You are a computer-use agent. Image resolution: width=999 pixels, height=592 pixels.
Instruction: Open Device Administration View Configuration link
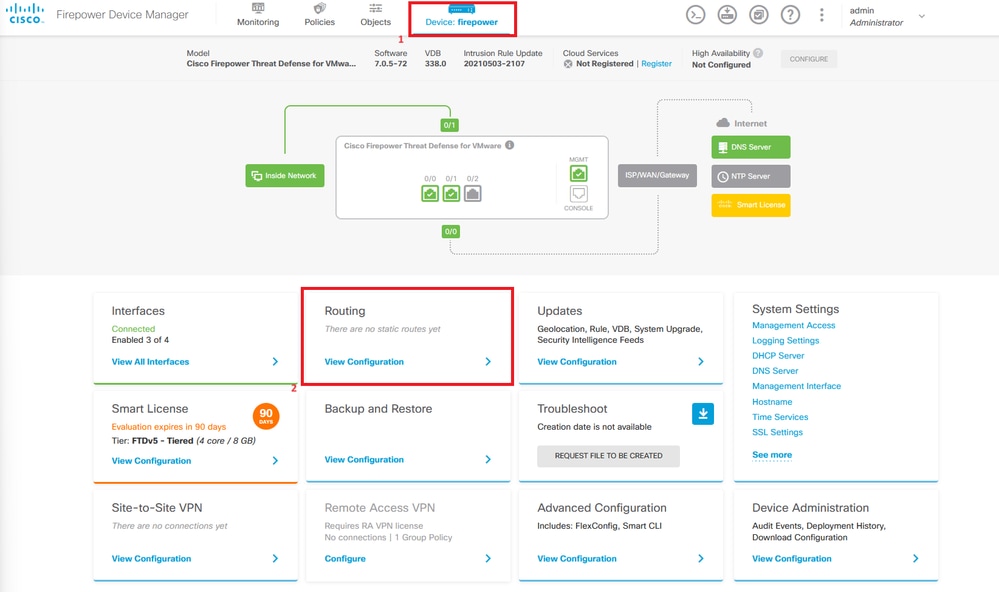pos(791,558)
